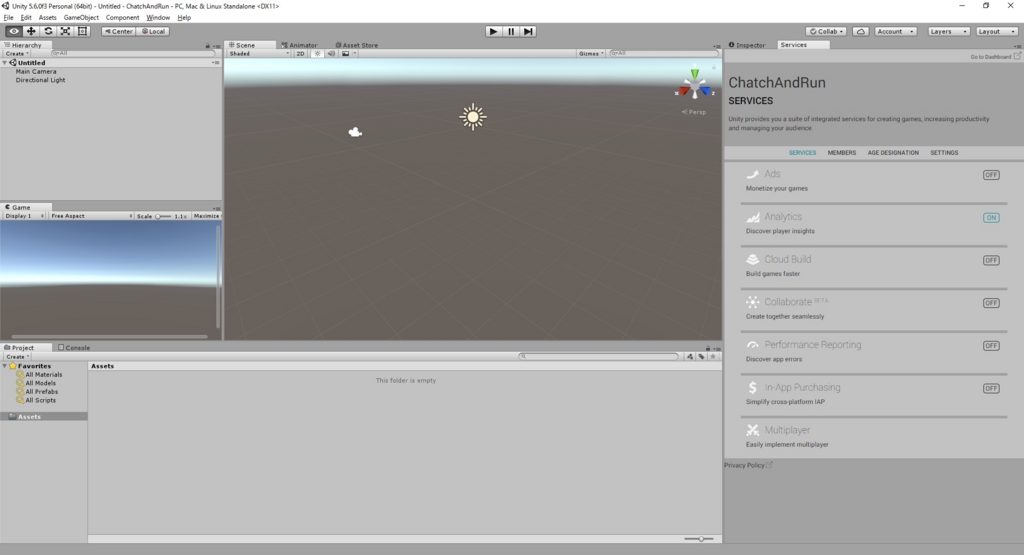This screenshot has height=555, width=1024.
Task: Open the Layout dropdown
Action: pyautogui.click(x=997, y=31)
